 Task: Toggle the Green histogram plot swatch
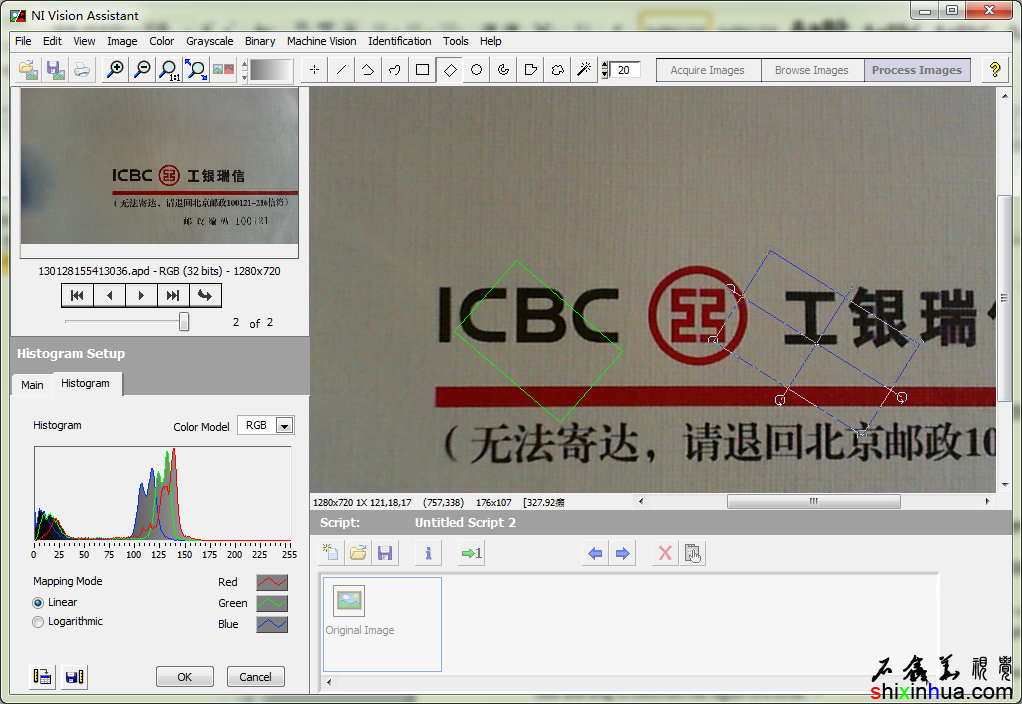(x=272, y=603)
